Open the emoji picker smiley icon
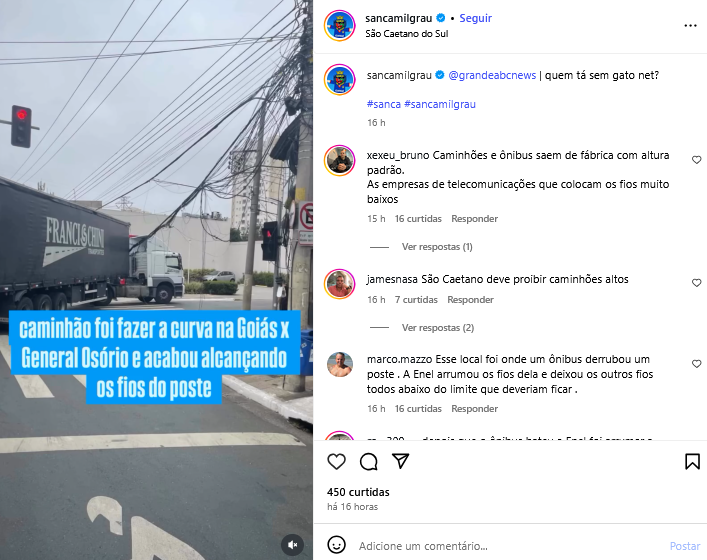707x560 pixels. click(336, 545)
